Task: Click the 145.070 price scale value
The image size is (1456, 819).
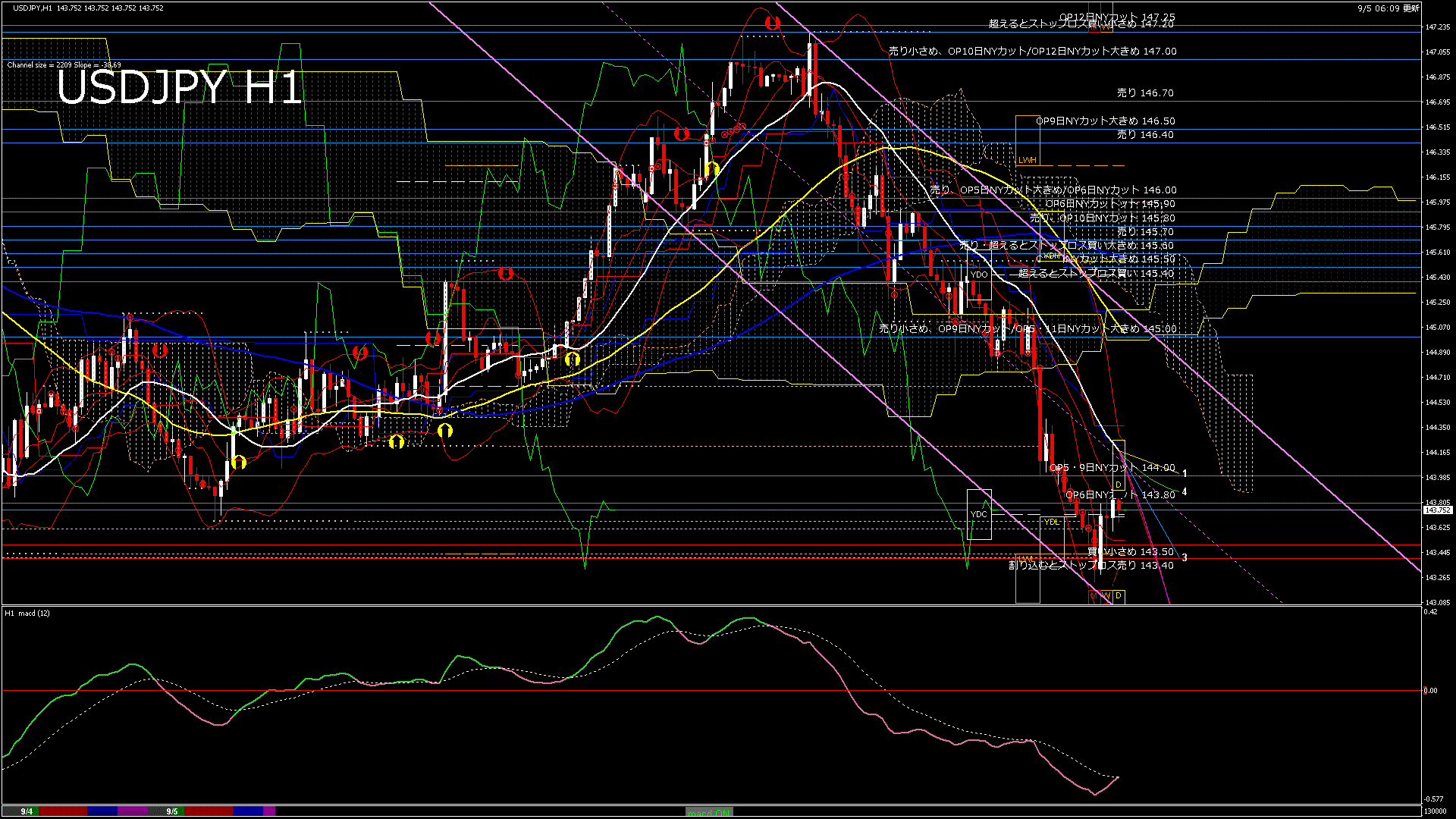Action: (1438, 328)
